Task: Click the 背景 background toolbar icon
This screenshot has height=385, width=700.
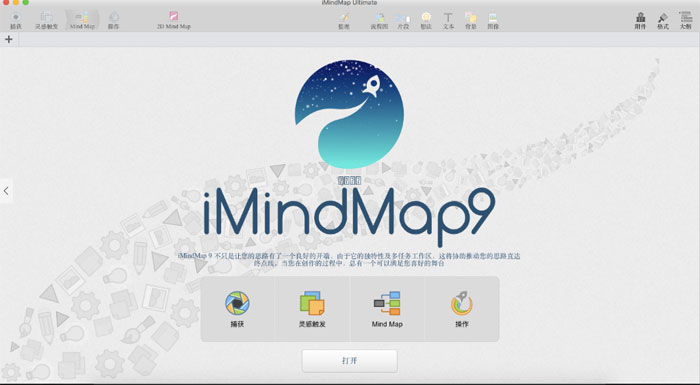Action: point(471,20)
